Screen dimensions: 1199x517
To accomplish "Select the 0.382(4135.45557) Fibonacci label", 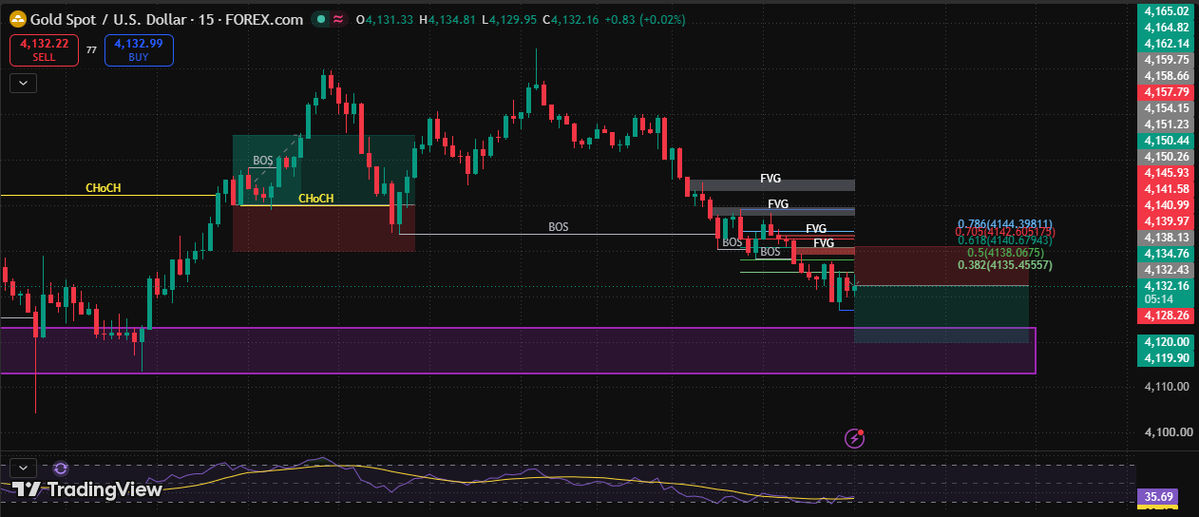I will (1006, 265).
